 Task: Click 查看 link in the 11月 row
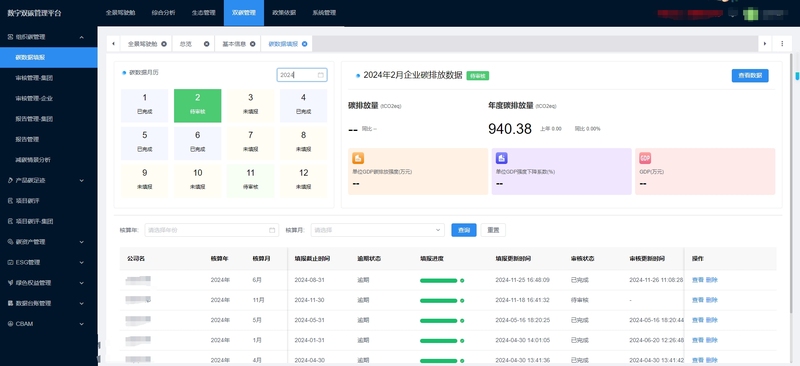[697, 300]
